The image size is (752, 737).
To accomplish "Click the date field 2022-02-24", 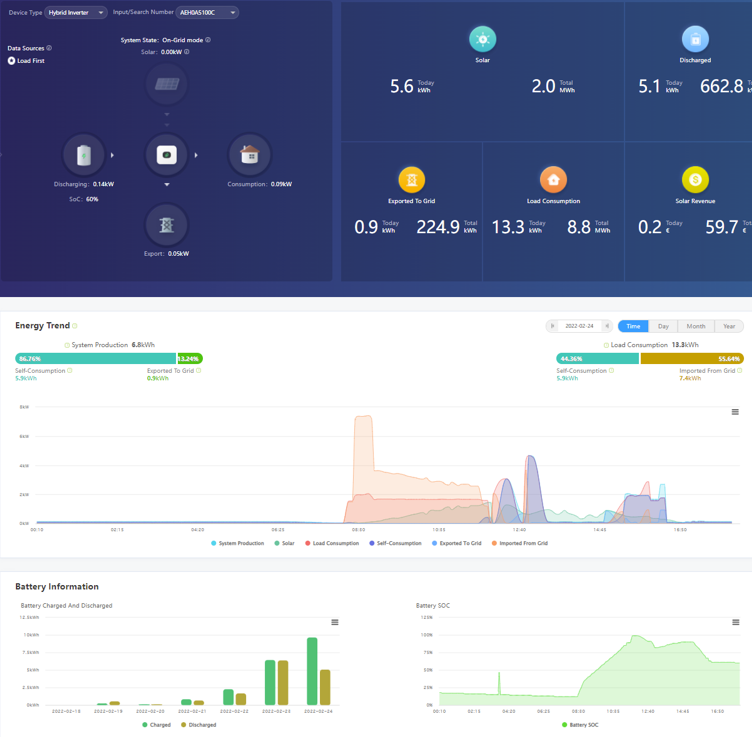I will (579, 326).
